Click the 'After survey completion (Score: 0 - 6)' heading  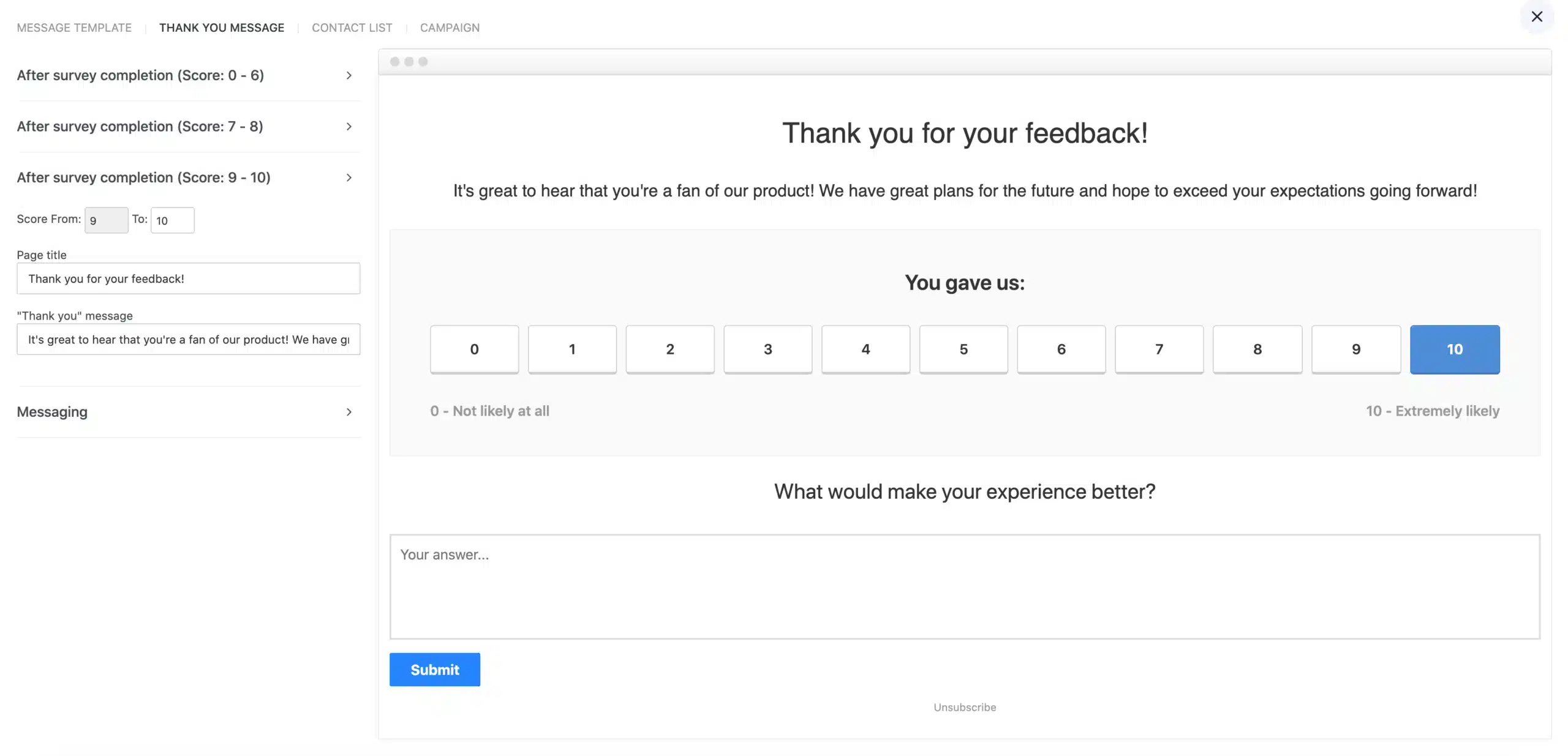point(140,75)
